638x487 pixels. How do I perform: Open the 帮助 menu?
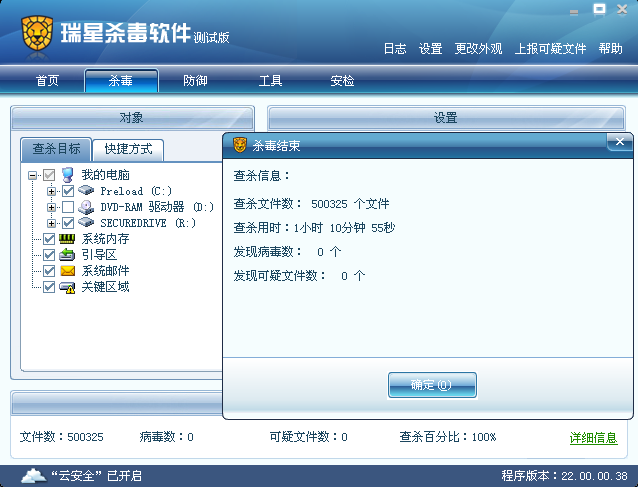pyautogui.click(x=610, y=49)
